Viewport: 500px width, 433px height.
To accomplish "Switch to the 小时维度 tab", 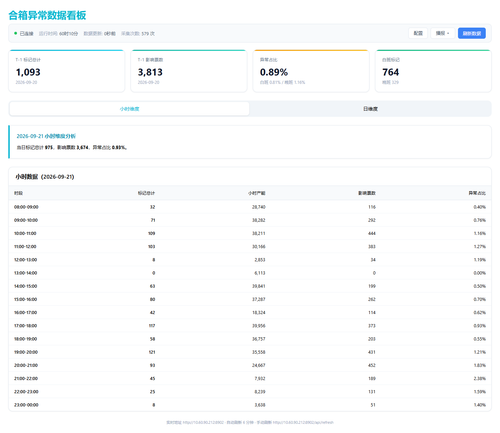I will click(129, 109).
